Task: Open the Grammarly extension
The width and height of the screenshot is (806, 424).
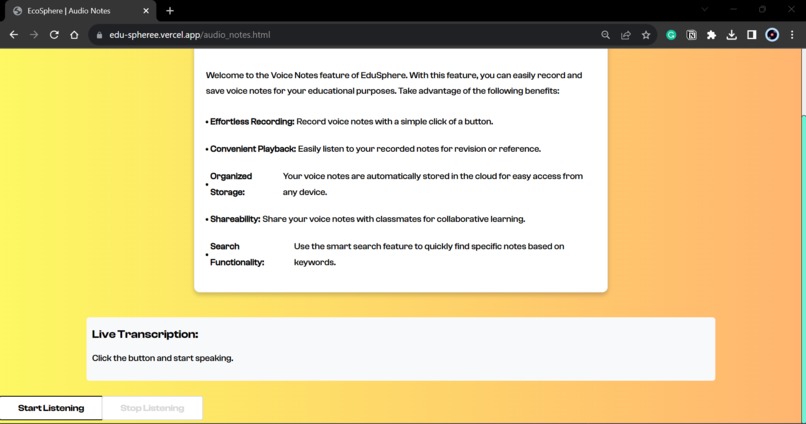Action: (671, 35)
